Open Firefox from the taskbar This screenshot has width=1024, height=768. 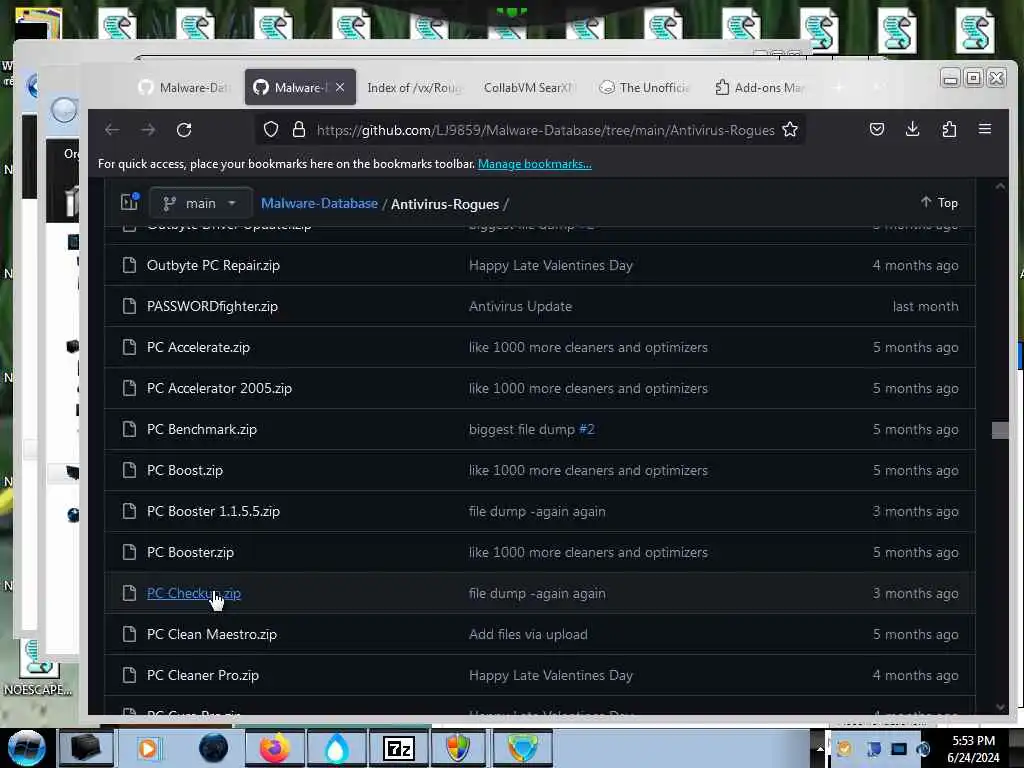(x=274, y=748)
